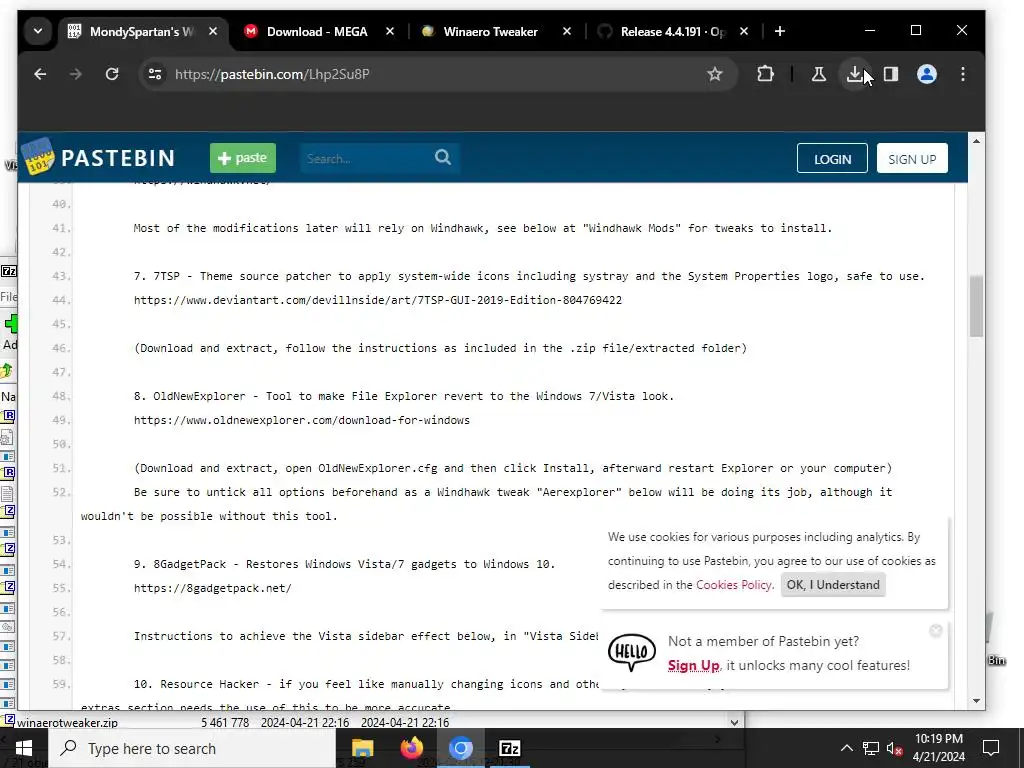
Task: Click the 7-Zip list scroll down arrow
Action: [735, 722]
